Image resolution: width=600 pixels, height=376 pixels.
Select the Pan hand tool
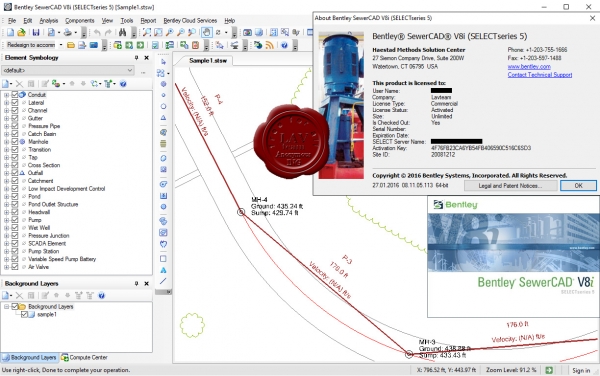tap(207, 33)
